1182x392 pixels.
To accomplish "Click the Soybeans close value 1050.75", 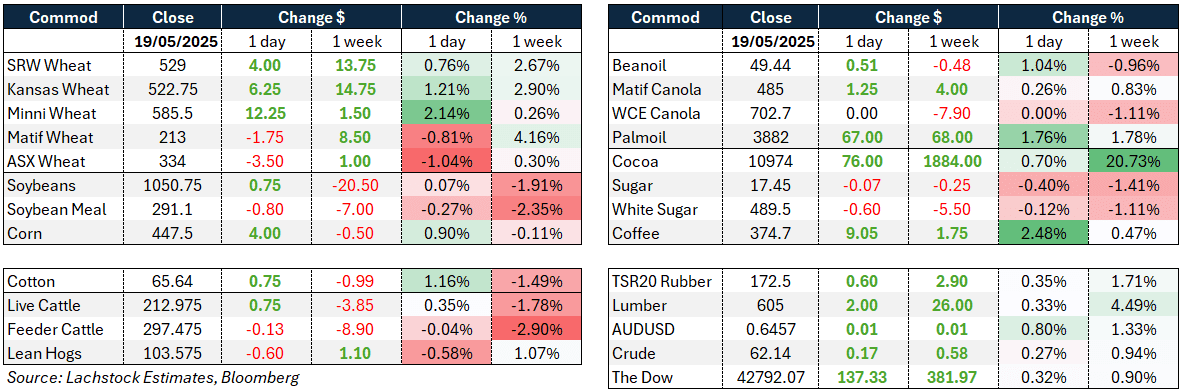I will pos(173,185).
